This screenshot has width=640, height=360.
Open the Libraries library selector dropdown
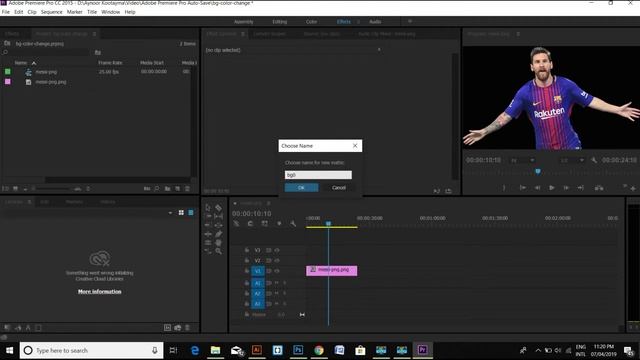point(170,213)
